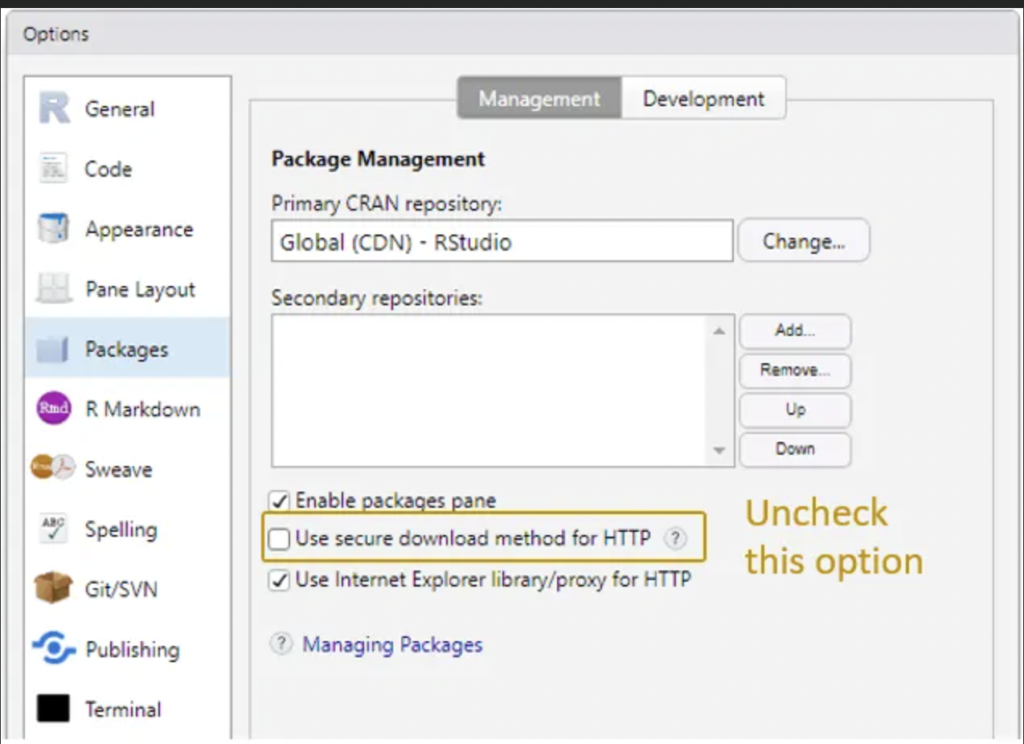Click Add... to add a secondary repository

click(795, 331)
